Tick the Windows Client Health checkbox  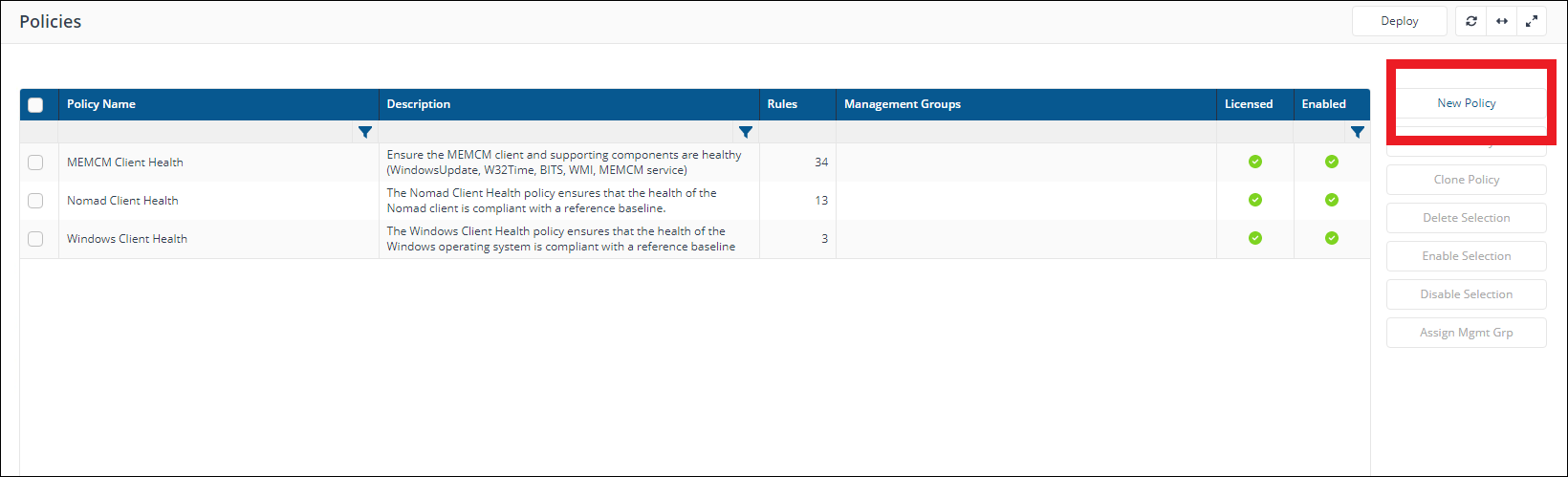[x=35, y=239]
